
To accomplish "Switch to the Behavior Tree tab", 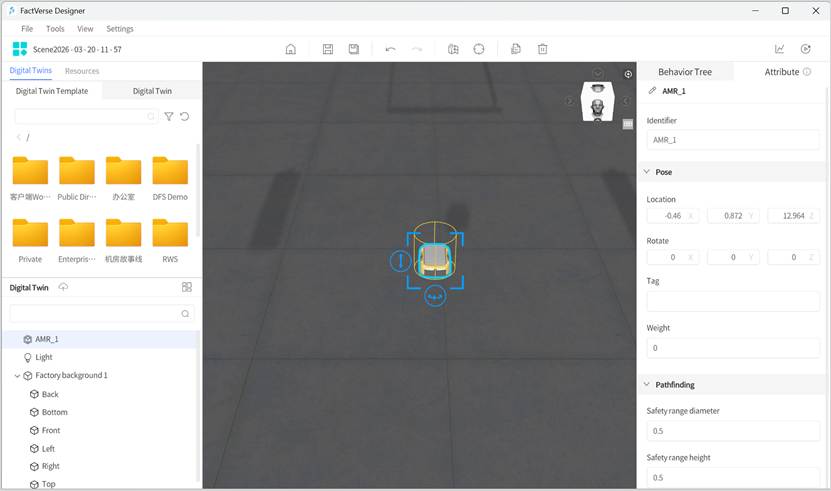I will pos(685,72).
